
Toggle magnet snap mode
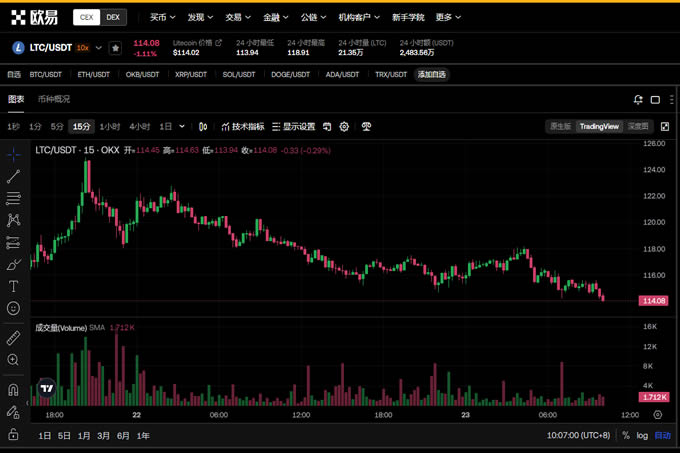click(x=13, y=389)
